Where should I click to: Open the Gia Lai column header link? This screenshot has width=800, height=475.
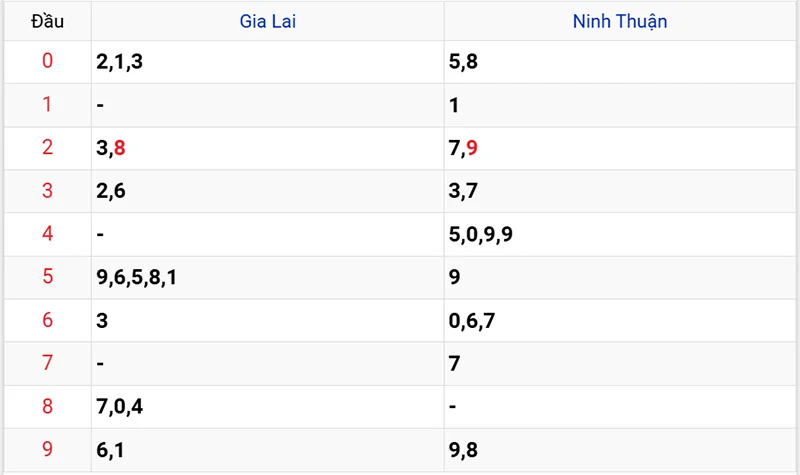point(267,21)
